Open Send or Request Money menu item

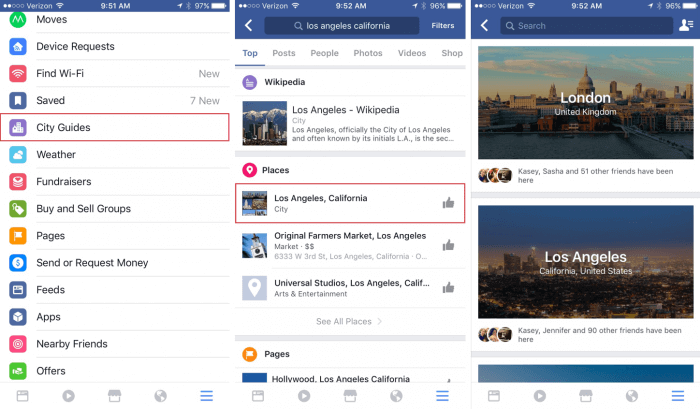pyautogui.click(x=115, y=263)
